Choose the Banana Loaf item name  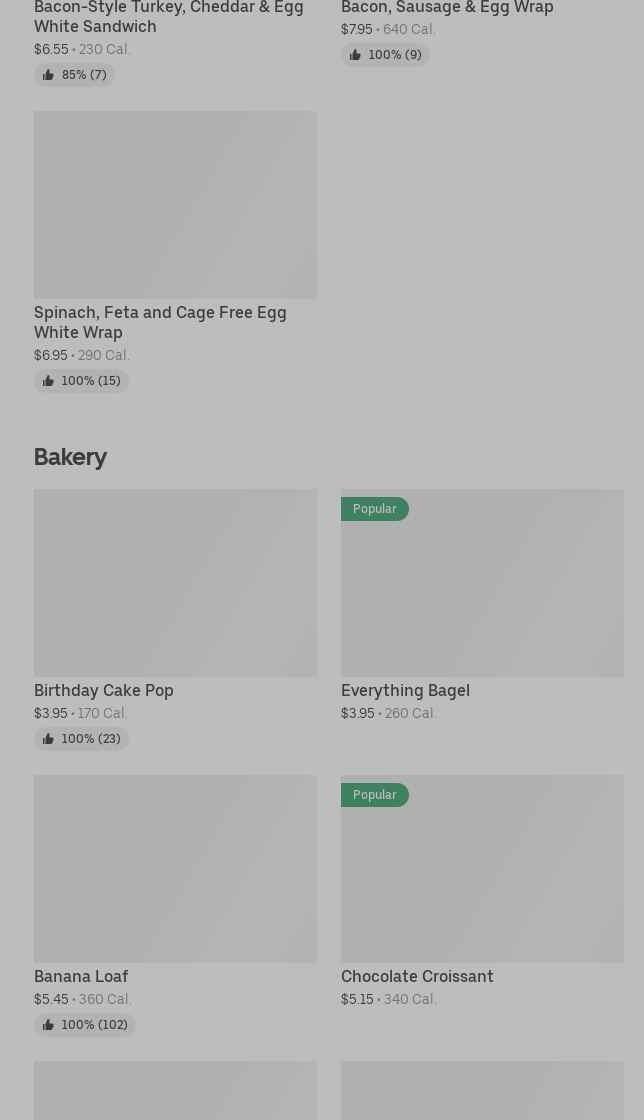[81, 976]
